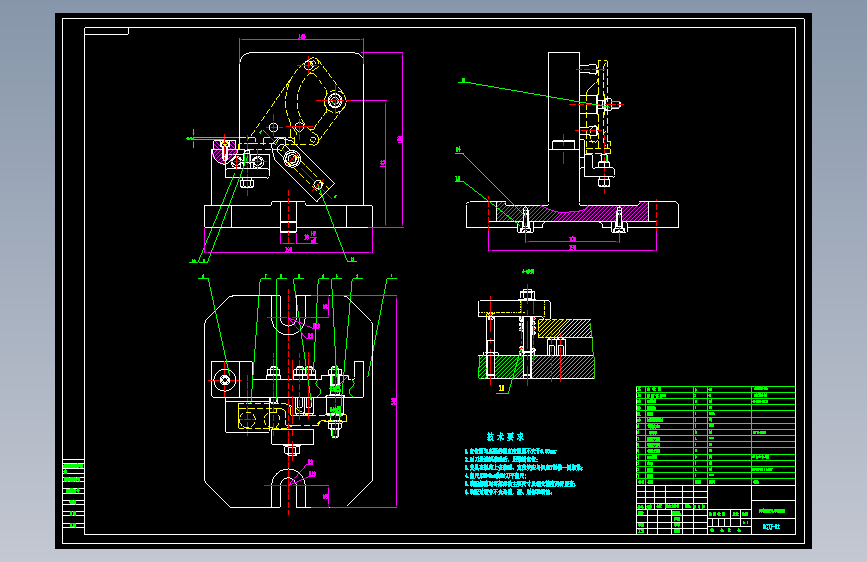Click the small empty box at top-left of frame
Screen dimensions: 867x562
(106, 31)
